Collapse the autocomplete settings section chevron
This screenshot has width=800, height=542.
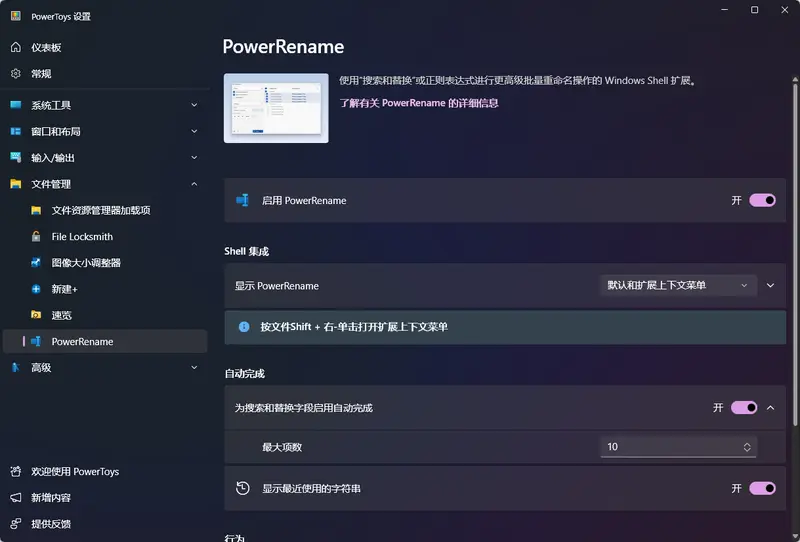(770, 407)
